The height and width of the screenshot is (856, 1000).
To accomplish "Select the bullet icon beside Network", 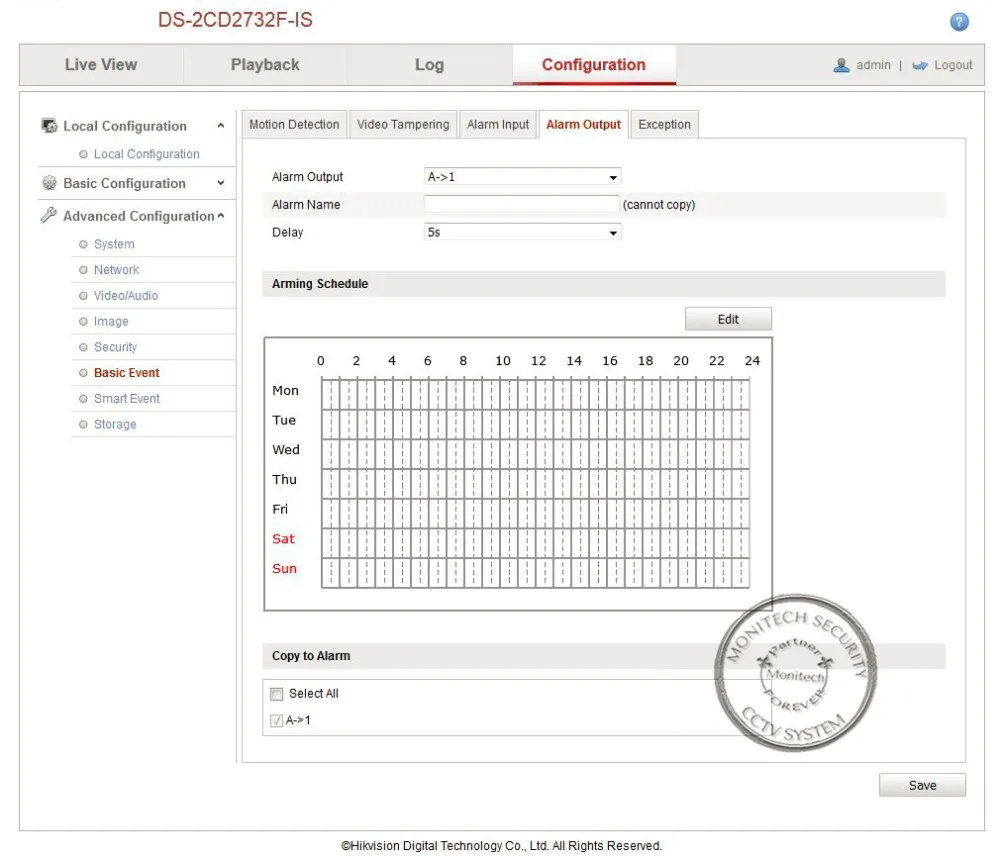I will tap(83, 270).
